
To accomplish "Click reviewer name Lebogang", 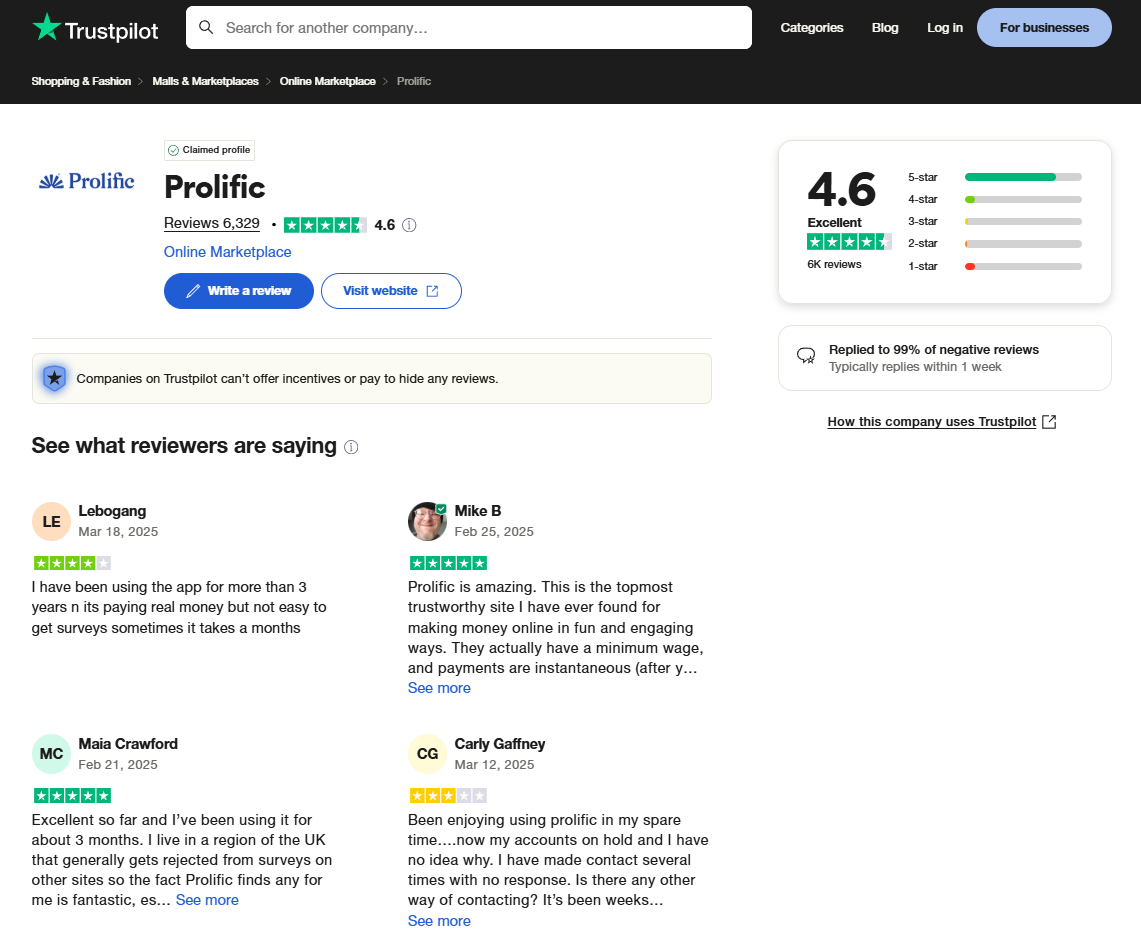I will [112, 511].
